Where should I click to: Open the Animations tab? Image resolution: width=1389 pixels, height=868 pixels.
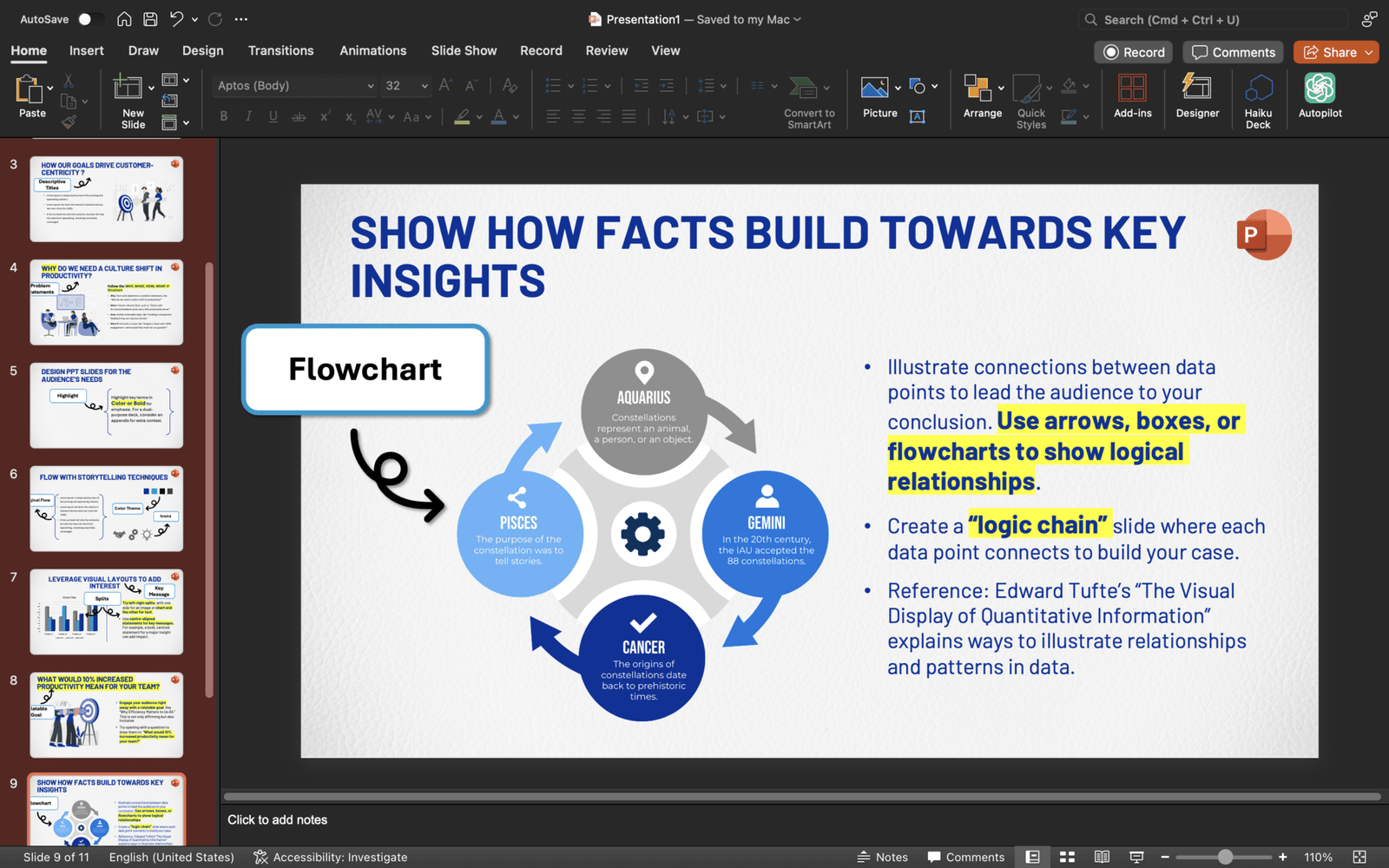(x=373, y=50)
